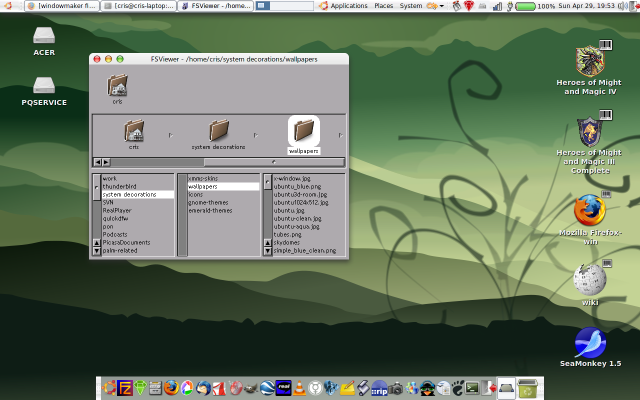
Task: Open the camera app in the dock
Action: point(396,388)
